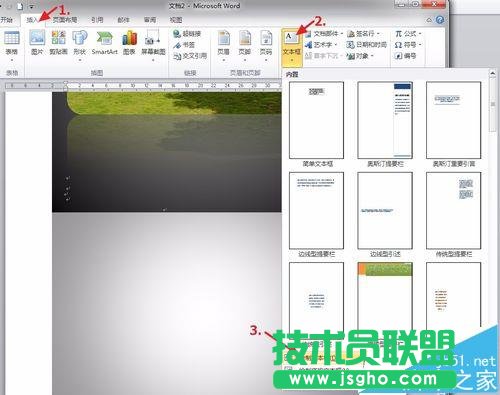Select the 边线型提要栏 text box thumbnail
This screenshot has width=500, height=395.
click(x=316, y=211)
